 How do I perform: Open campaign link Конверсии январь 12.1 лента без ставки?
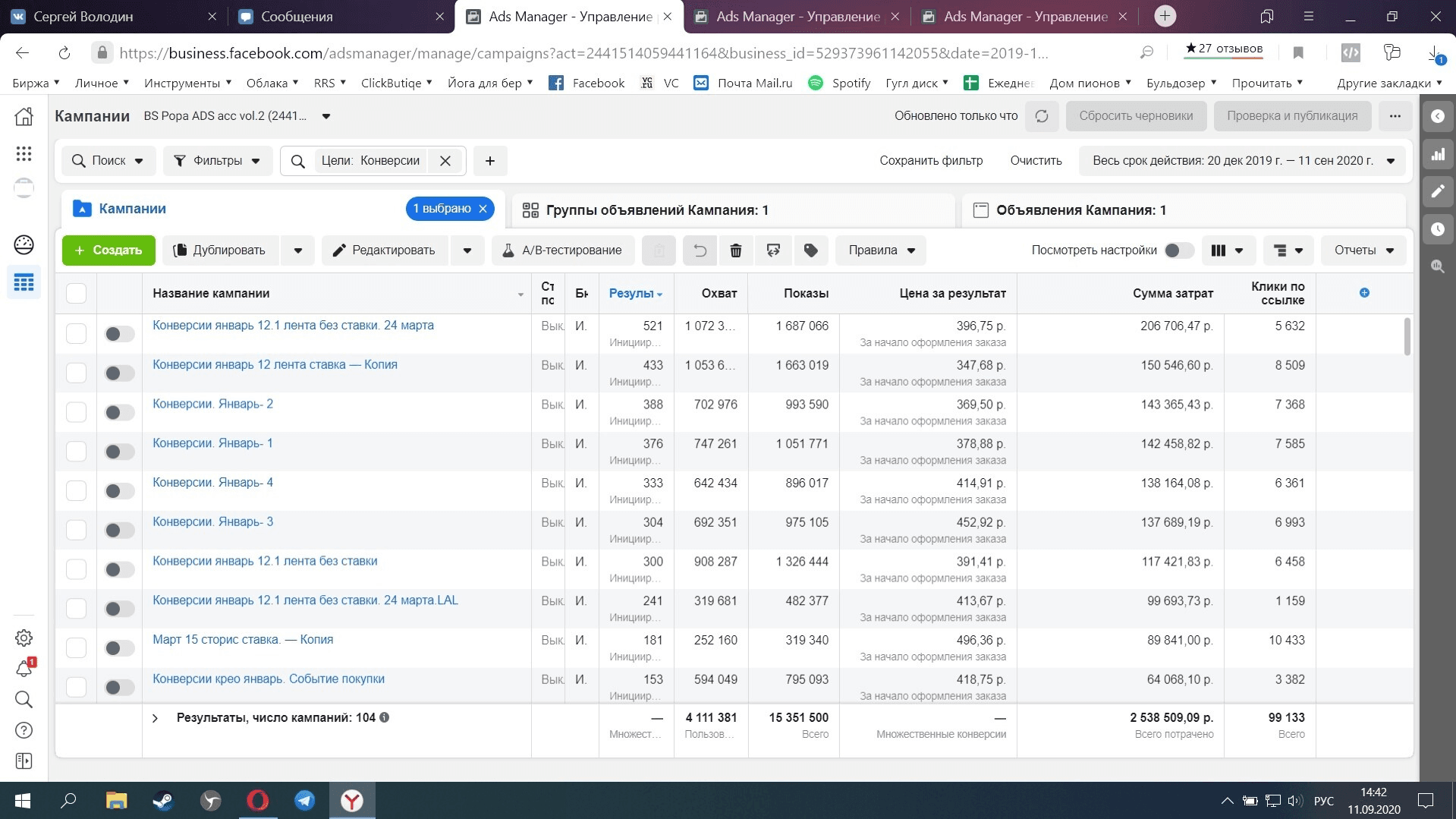point(265,561)
